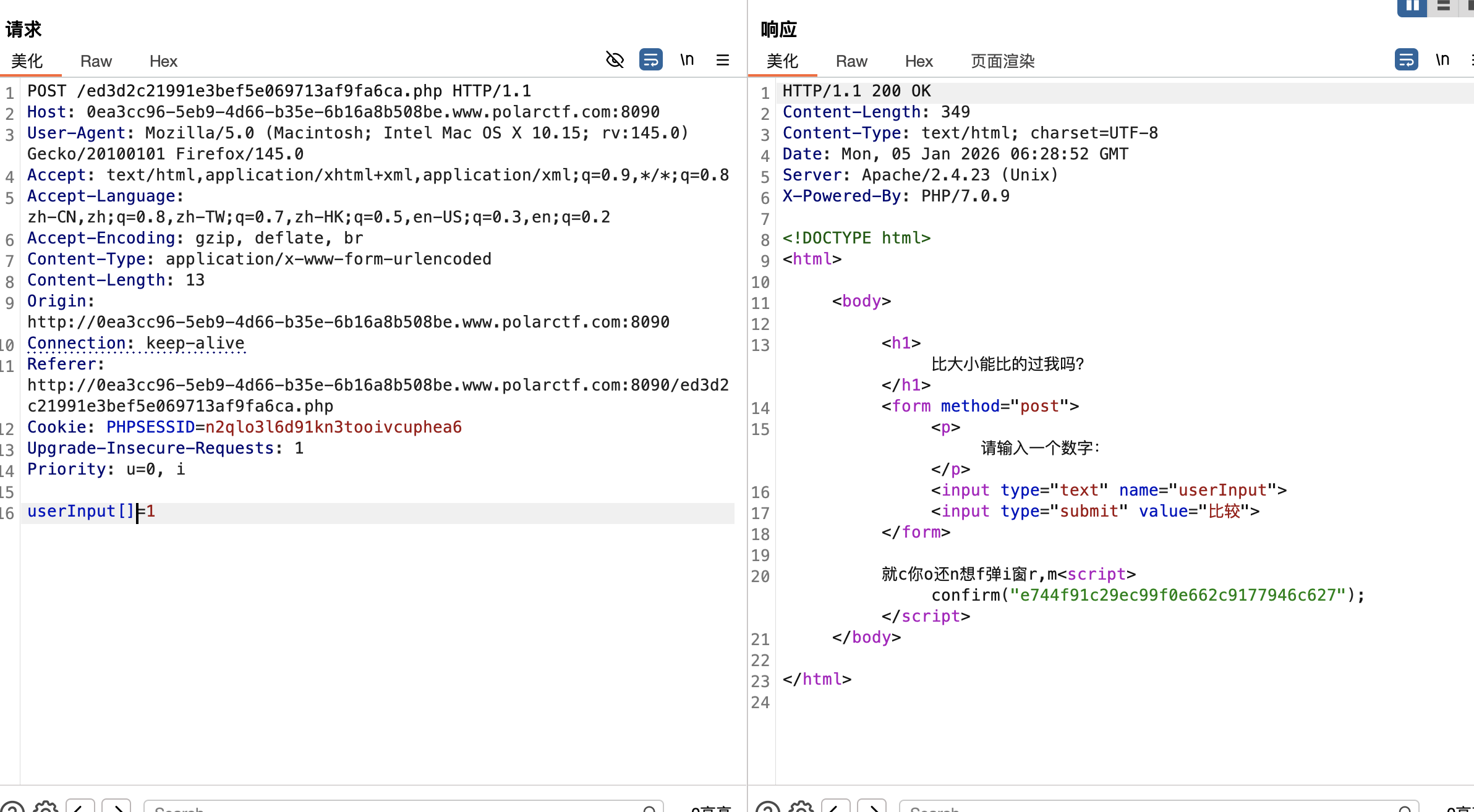Go to next request search match
1474x812 pixels.
pos(116,807)
